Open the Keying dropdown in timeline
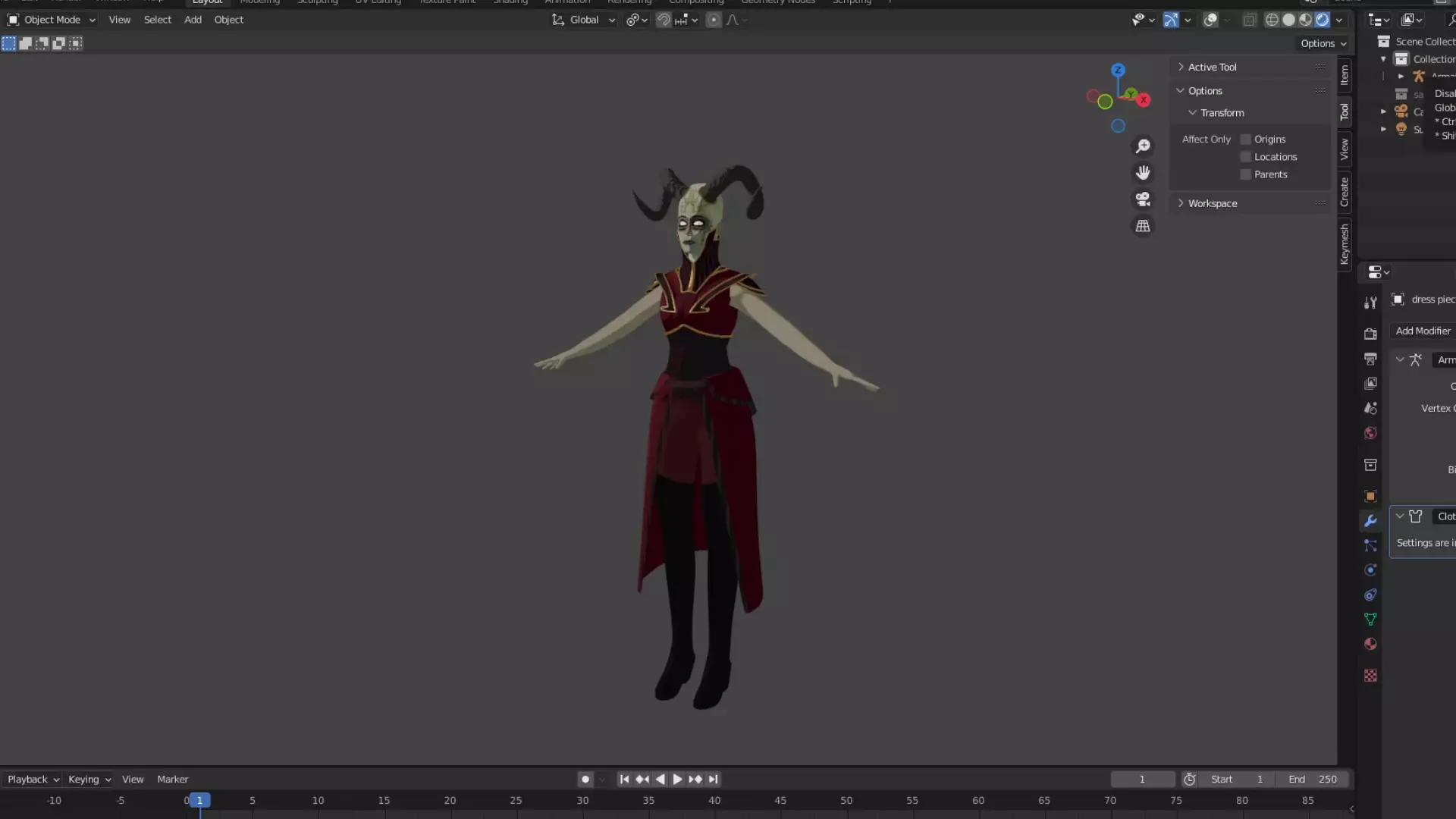The width and height of the screenshot is (1456, 819). 89,779
